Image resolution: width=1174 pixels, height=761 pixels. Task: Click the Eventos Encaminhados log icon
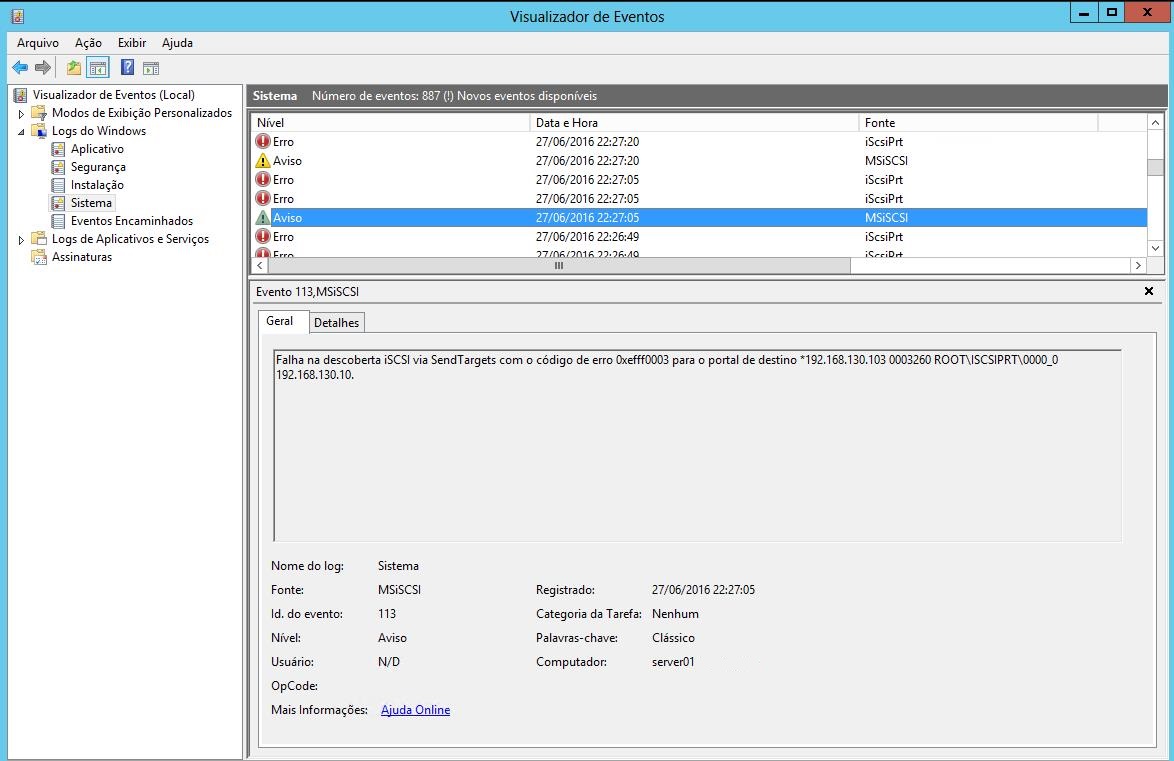pos(58,221)
